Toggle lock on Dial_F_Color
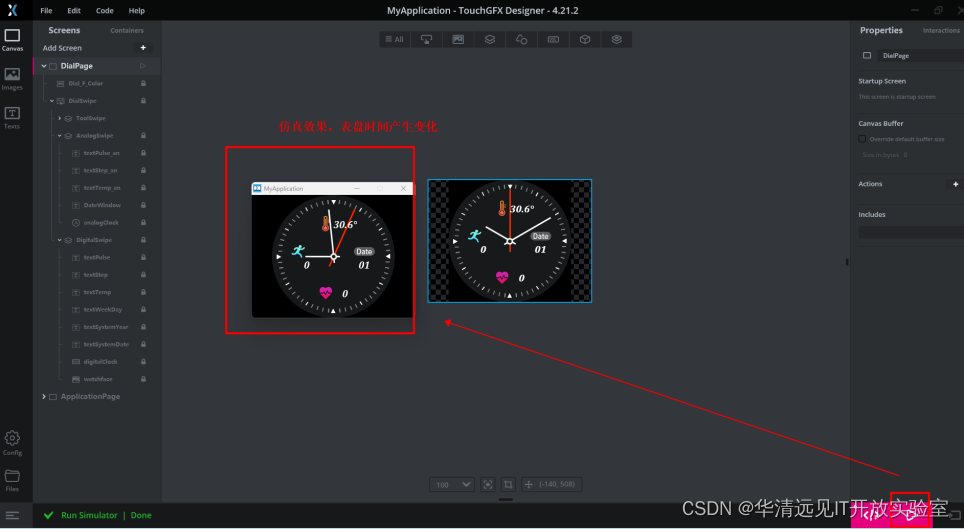 tap(143, 83)
